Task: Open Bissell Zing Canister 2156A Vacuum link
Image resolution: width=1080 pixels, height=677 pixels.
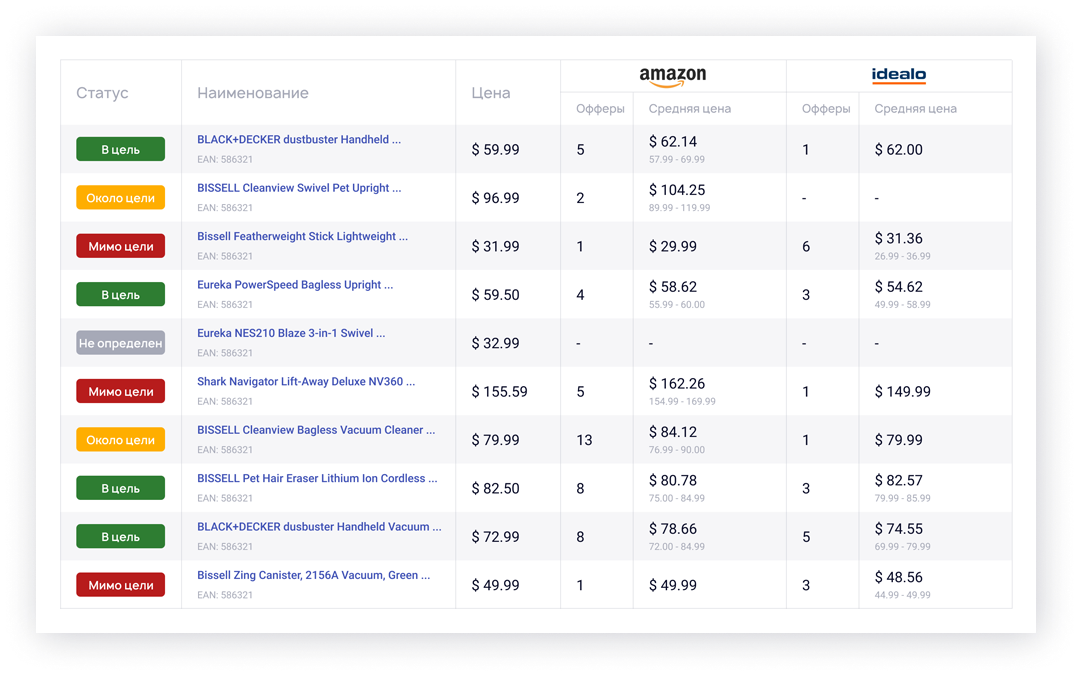Action: (313, 576)
